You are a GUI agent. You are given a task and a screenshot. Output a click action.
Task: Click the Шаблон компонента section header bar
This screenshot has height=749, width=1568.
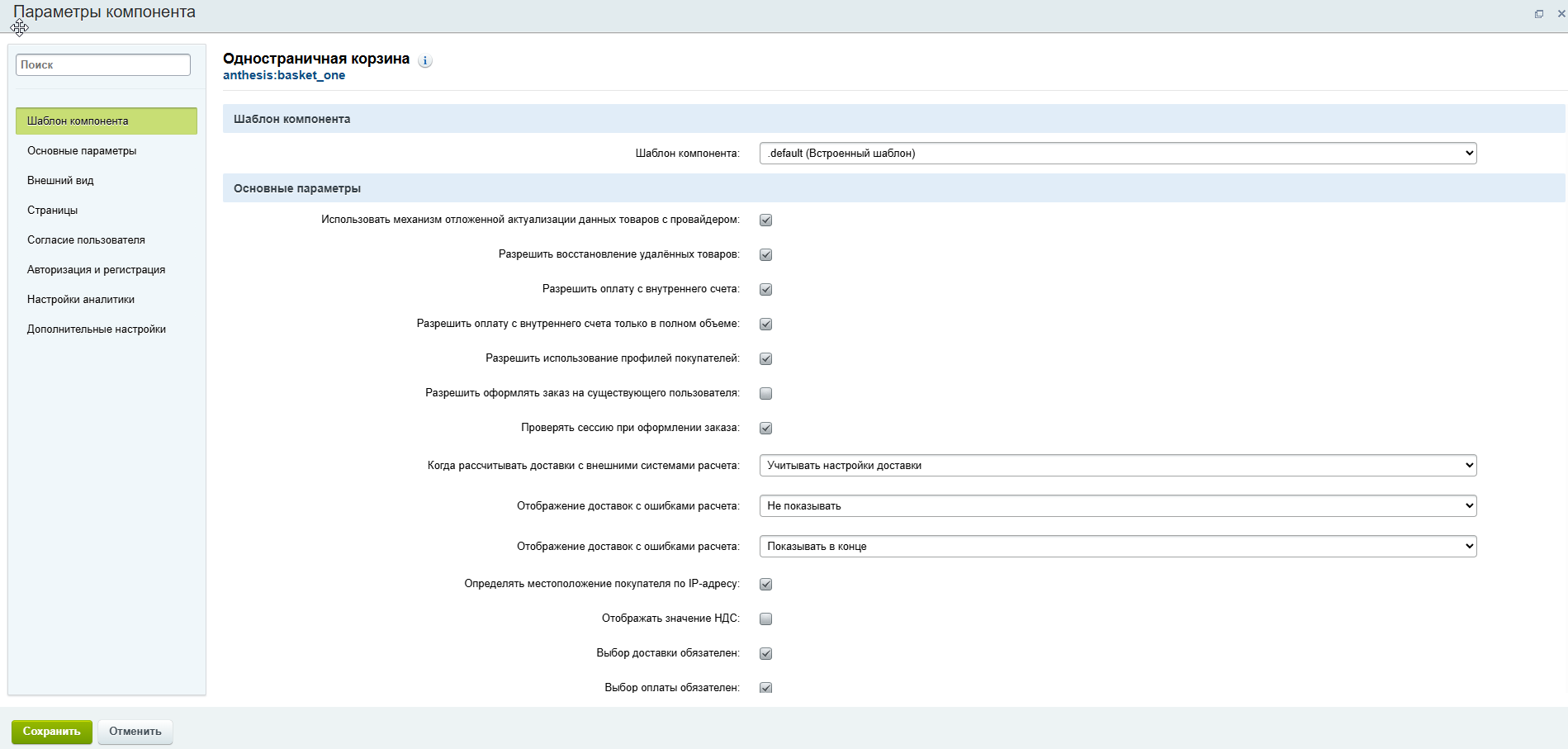tap(894, 119)
